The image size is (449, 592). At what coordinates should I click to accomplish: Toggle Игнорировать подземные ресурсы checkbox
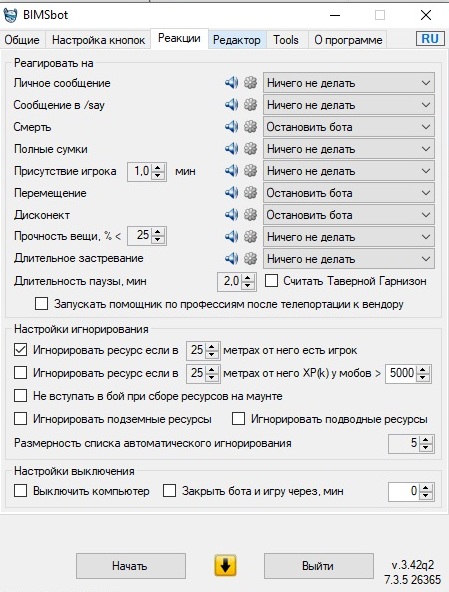(20, 419)
